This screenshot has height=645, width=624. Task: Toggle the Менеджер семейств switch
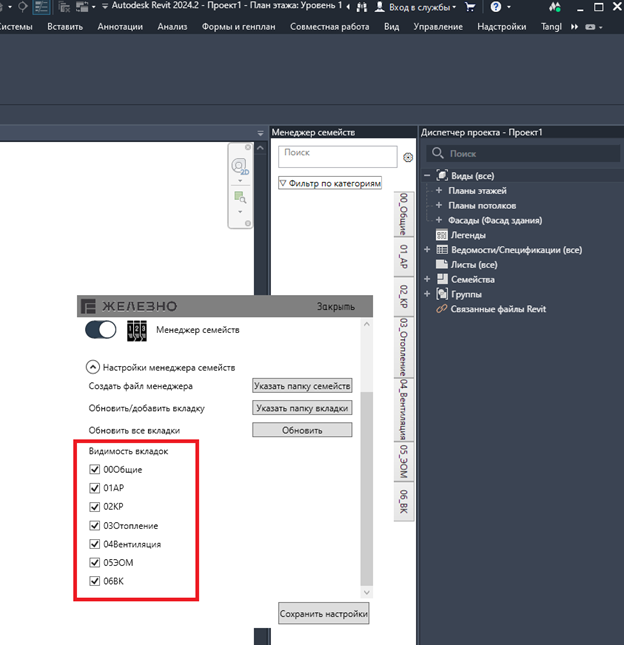(x=101, y=330)
